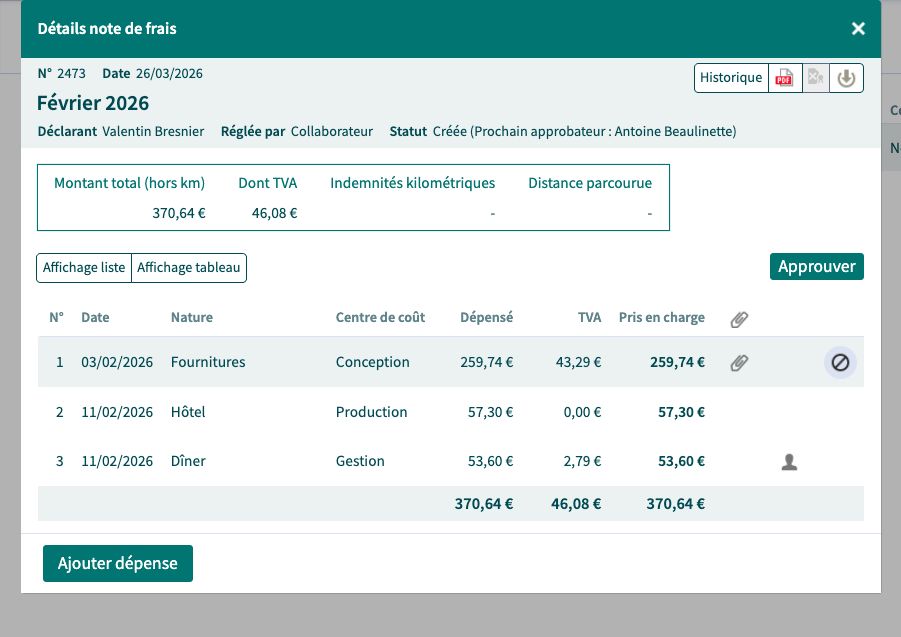The height and width of the screenshot is (637, 901).
Task: Click the Conception cost center cell
Action: coord(372,362)
